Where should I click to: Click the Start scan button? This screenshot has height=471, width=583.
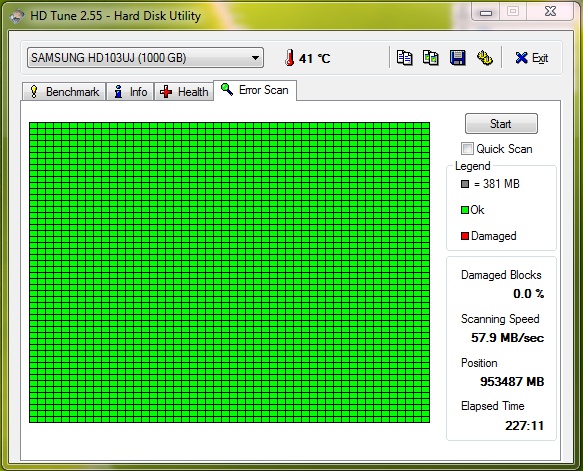pos(501,123)
